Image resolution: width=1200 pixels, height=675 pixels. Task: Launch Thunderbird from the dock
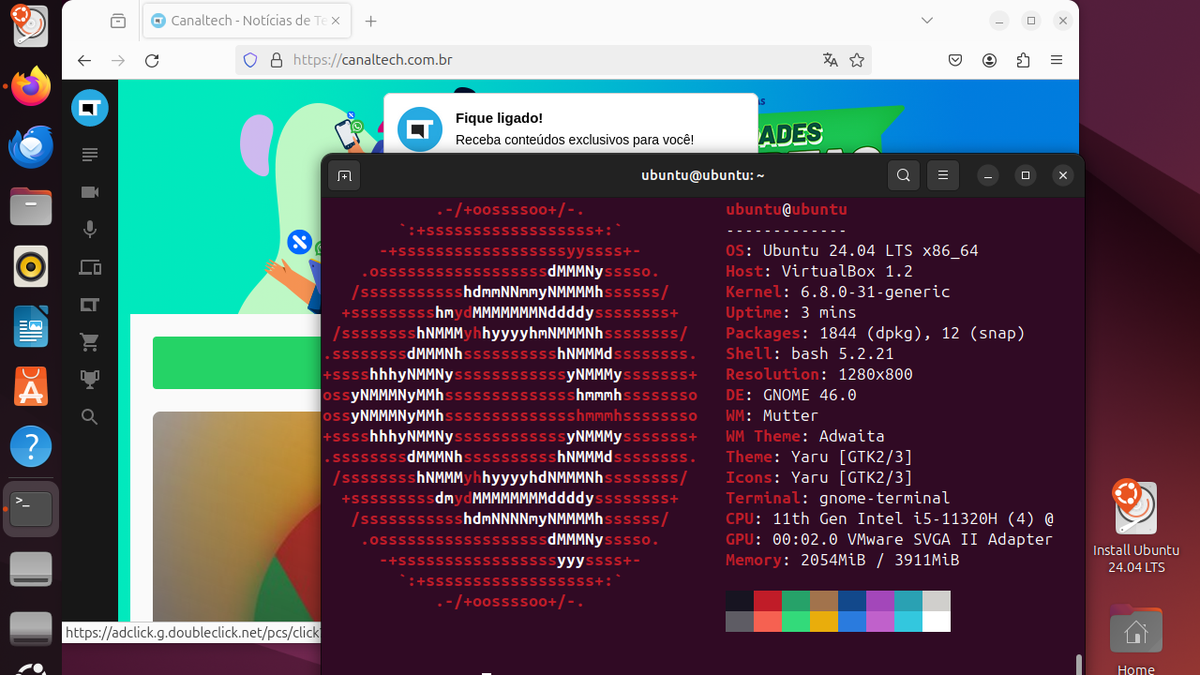click(29, 146)
